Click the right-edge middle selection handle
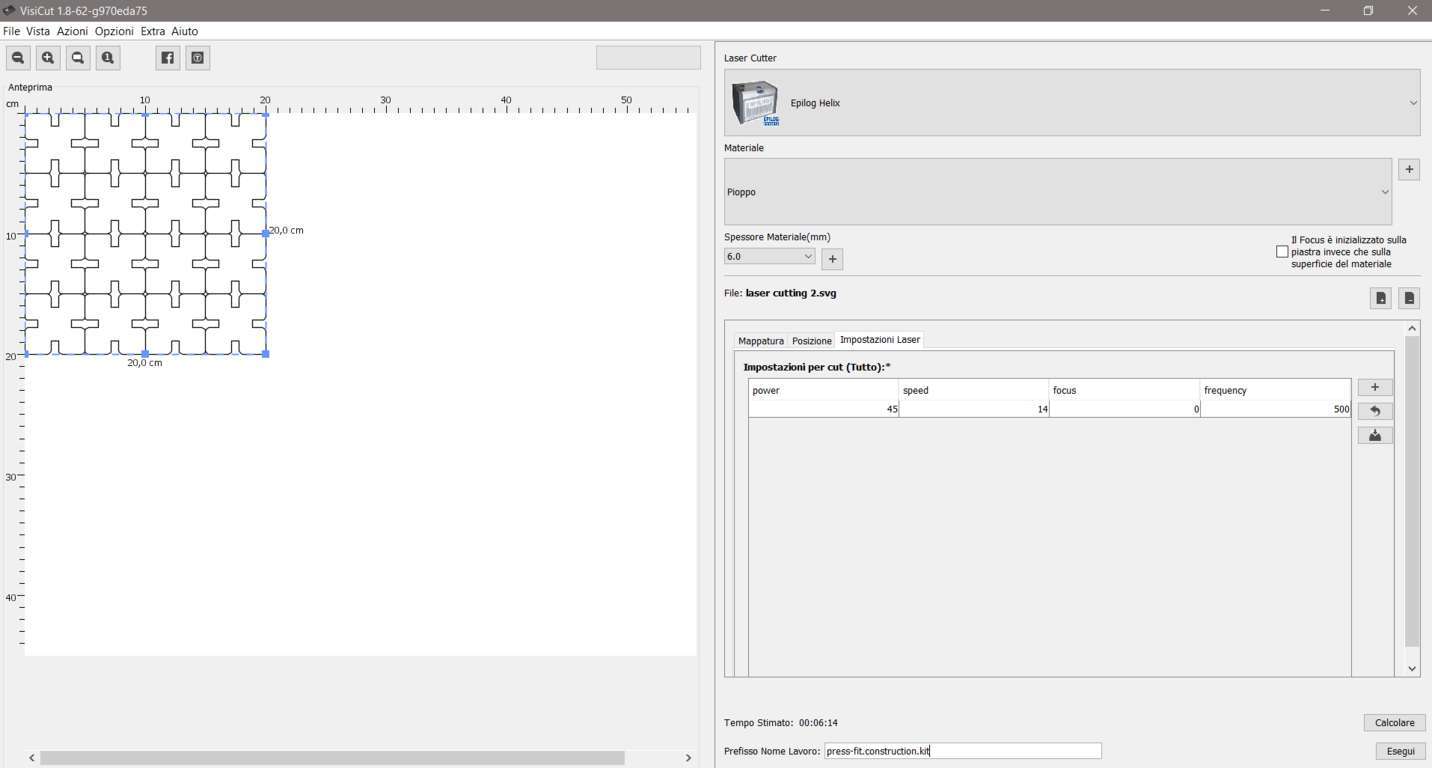1432x768 pixels. pyautogui.click(x=265, y=233)
